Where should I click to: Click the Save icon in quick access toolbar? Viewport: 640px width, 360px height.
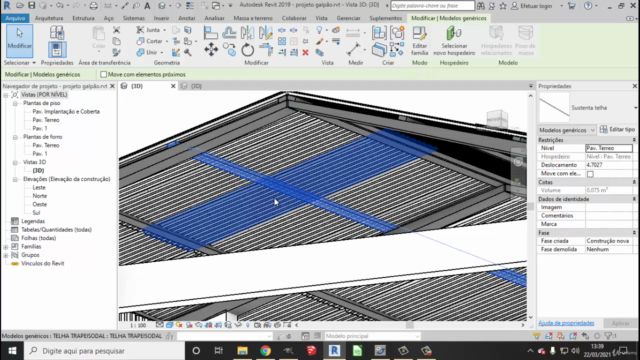pos(32,6)
